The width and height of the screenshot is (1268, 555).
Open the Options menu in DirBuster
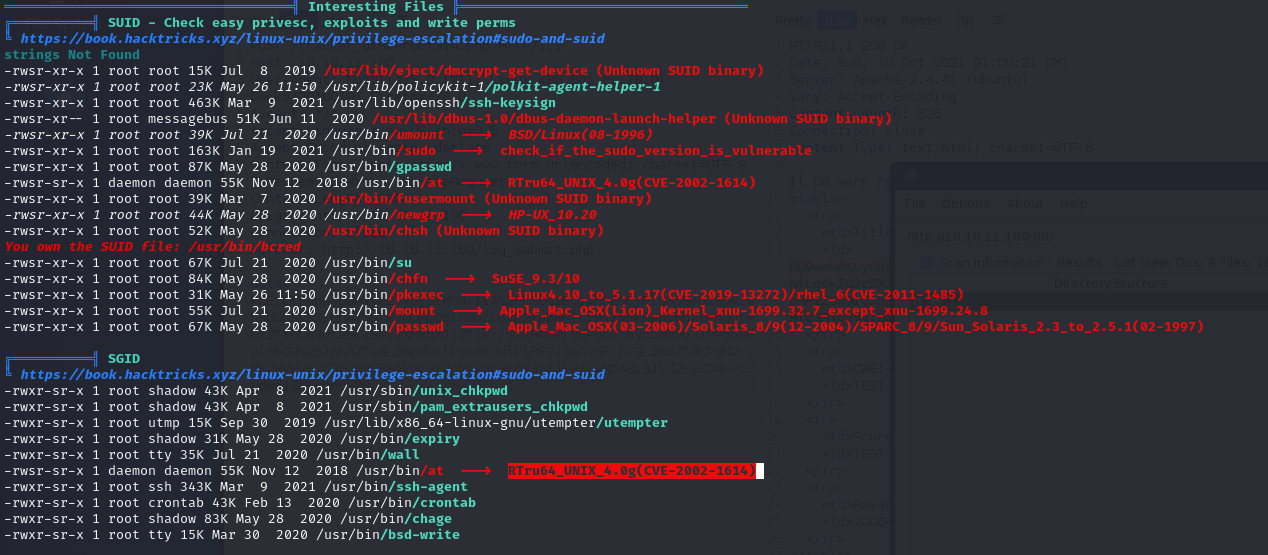coord(965,204)
